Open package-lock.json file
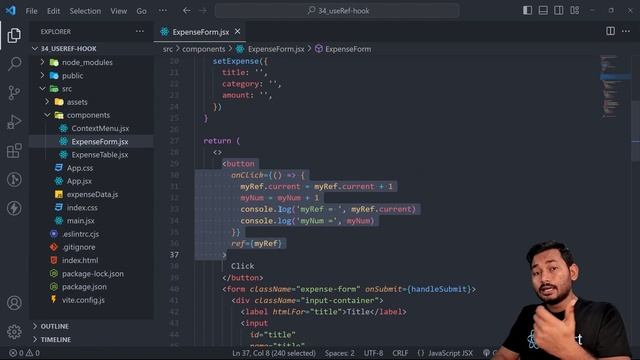The image size is (640, 360). [93, 273]
